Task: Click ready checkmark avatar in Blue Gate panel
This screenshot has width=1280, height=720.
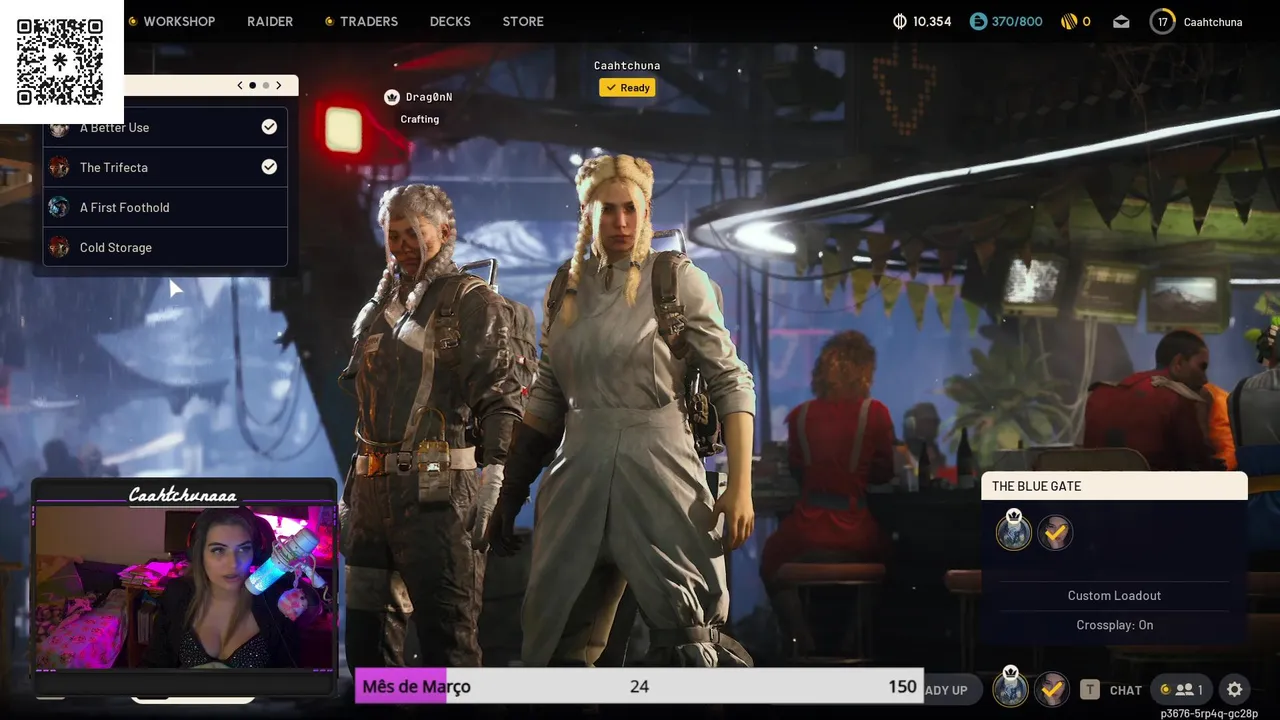Action: [x=1055, y=533]
